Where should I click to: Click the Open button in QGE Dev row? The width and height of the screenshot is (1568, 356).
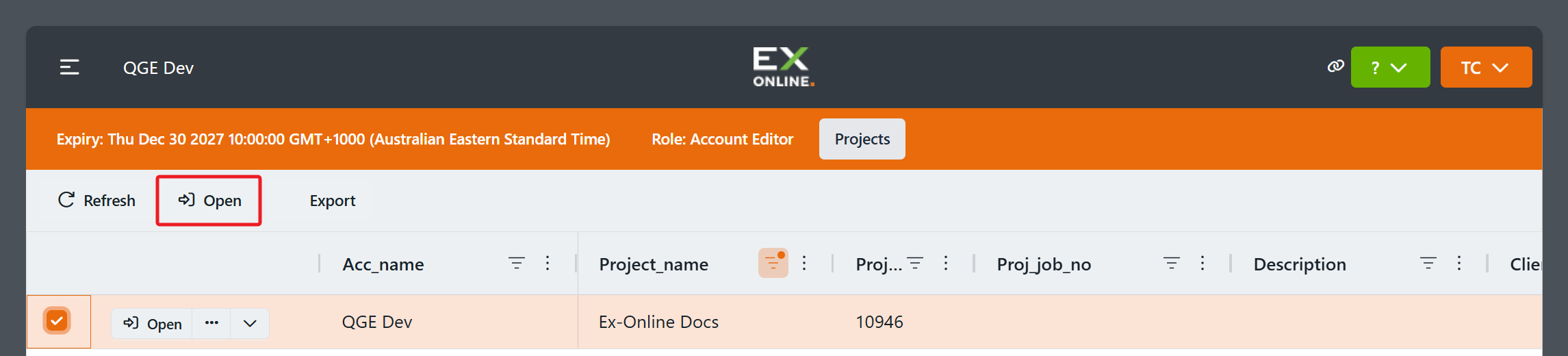point(152,323)
